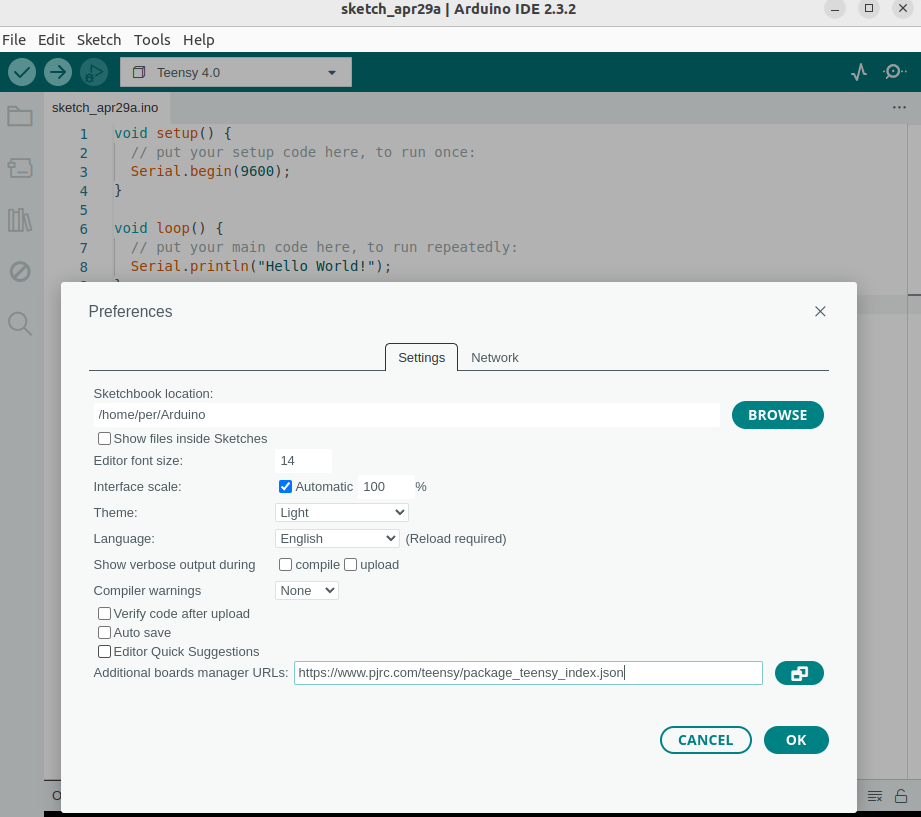Click the Additional boards manager URLs field
The height and width of the screenshot is (817, 921).
528,673
